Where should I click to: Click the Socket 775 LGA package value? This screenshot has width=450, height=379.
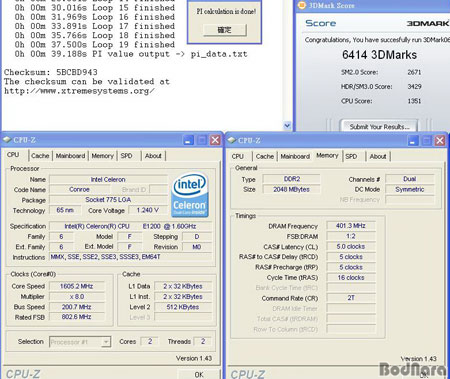(x=108, y=200)
